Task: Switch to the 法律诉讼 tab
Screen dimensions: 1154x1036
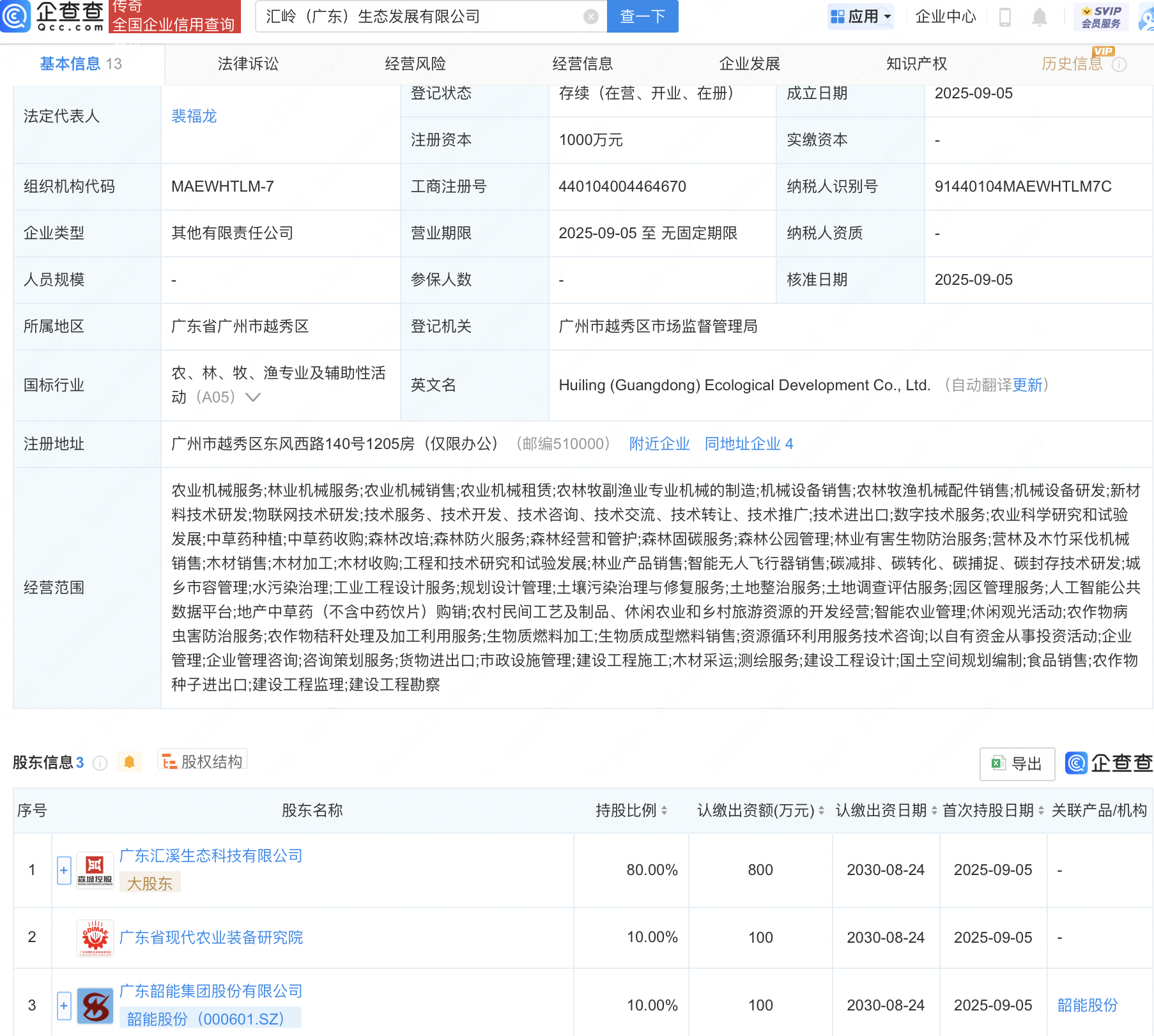Action: click(x=248, y=64)
